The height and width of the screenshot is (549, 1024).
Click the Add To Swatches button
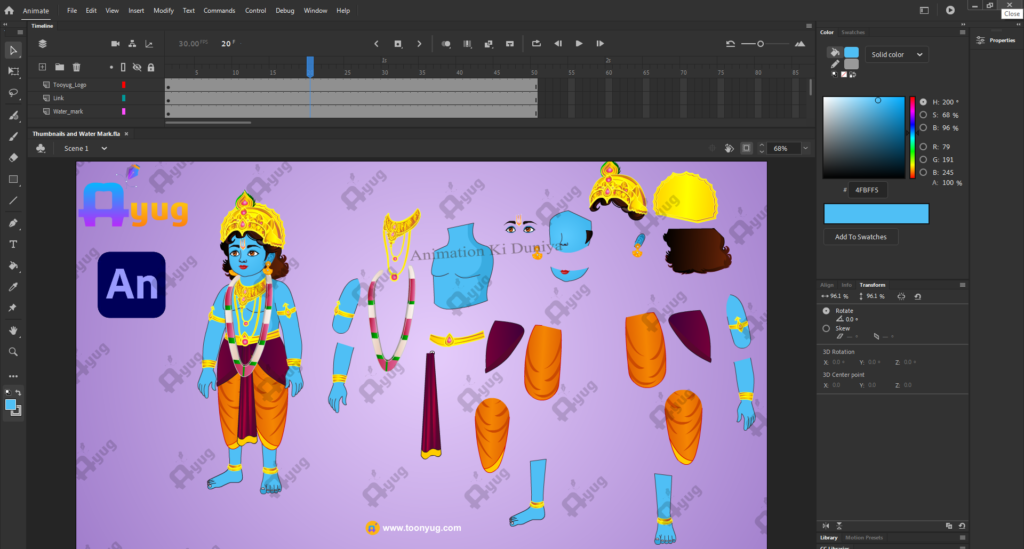860,237
